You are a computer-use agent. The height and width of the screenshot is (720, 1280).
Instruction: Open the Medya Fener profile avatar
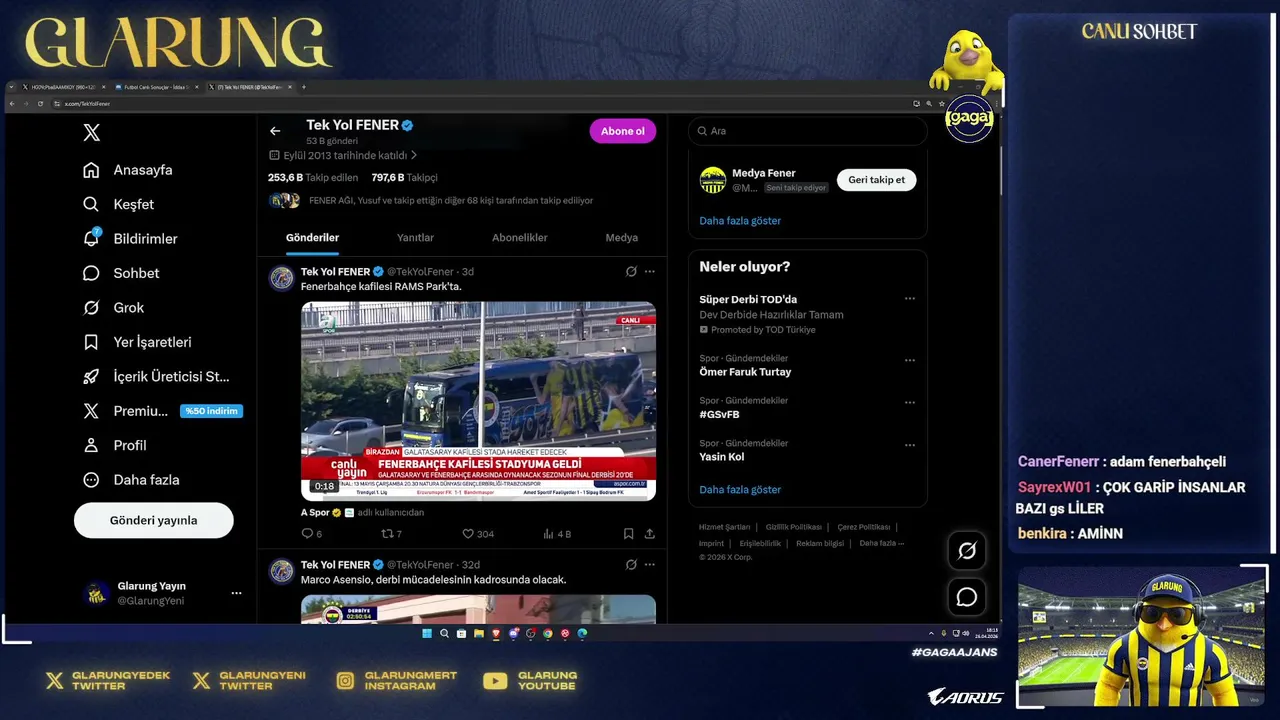713,180
